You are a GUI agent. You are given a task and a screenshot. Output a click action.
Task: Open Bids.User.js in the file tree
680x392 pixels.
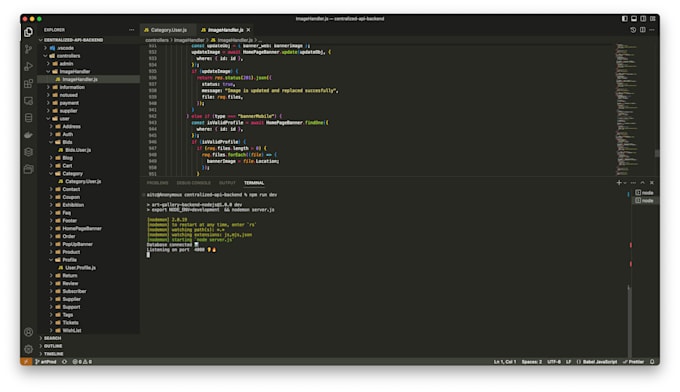(x=88, y=150)
